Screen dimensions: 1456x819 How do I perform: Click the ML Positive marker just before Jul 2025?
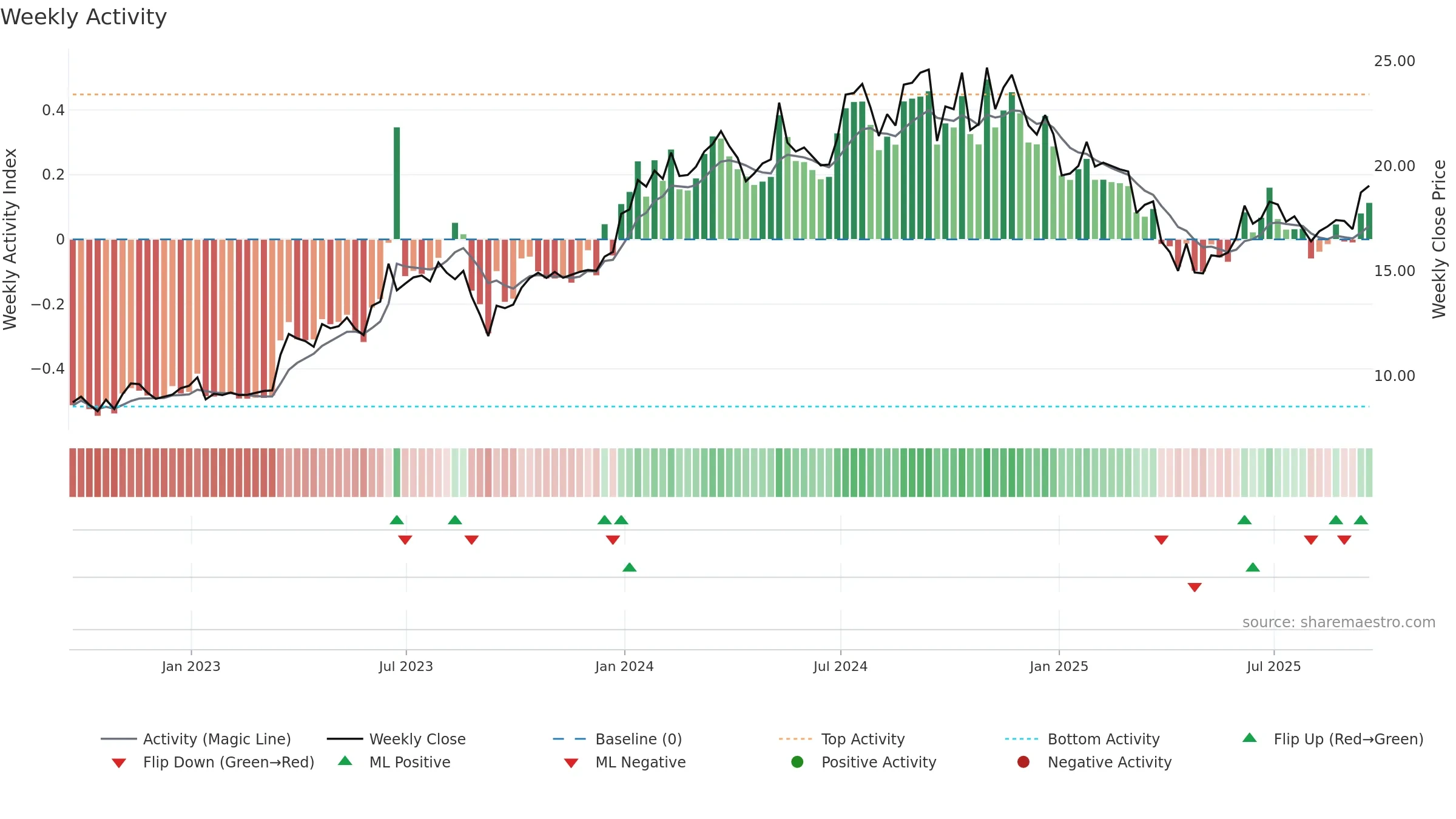coord(1253,567)
